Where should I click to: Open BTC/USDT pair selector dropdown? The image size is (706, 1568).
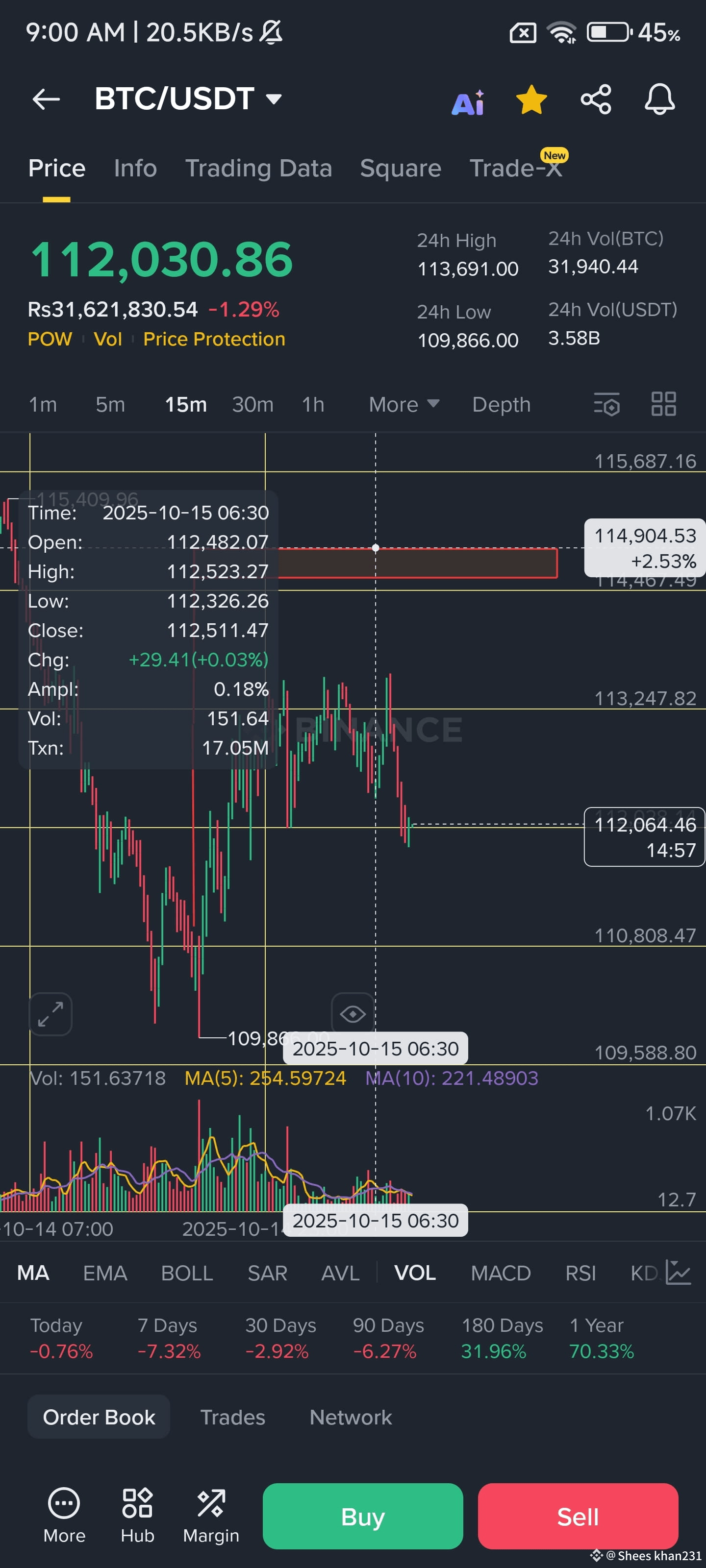pyautogui.click(x=188, y=98)
